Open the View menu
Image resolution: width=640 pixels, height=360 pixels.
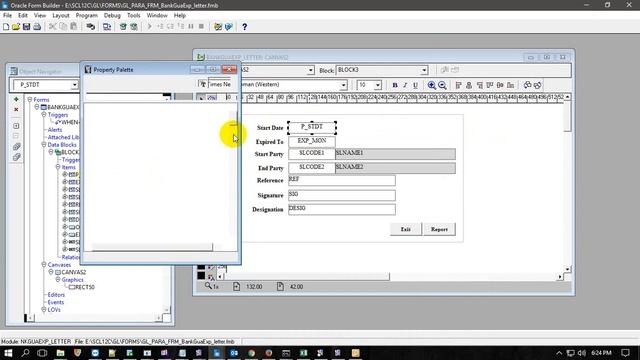(x=40, y=15)
